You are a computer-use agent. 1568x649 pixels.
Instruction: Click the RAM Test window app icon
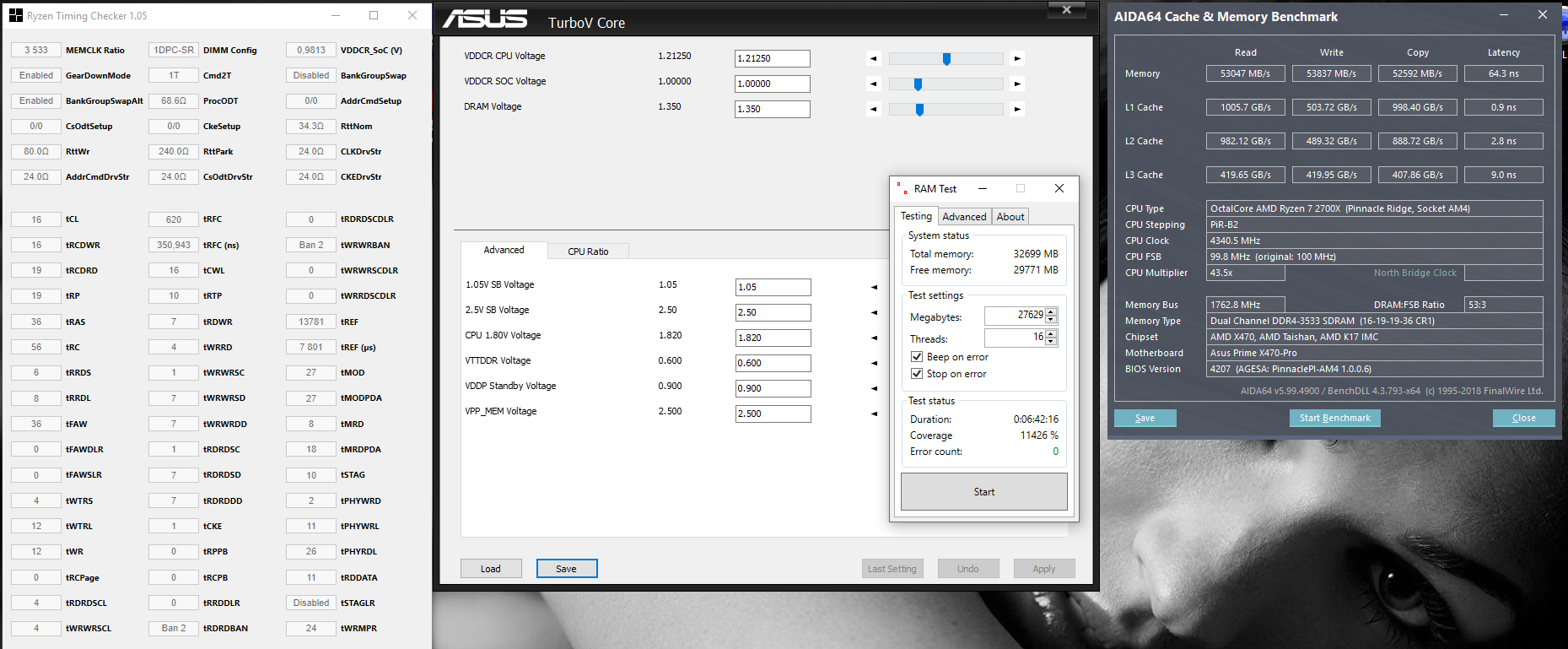pyautogui.click(x=903, y=188)
